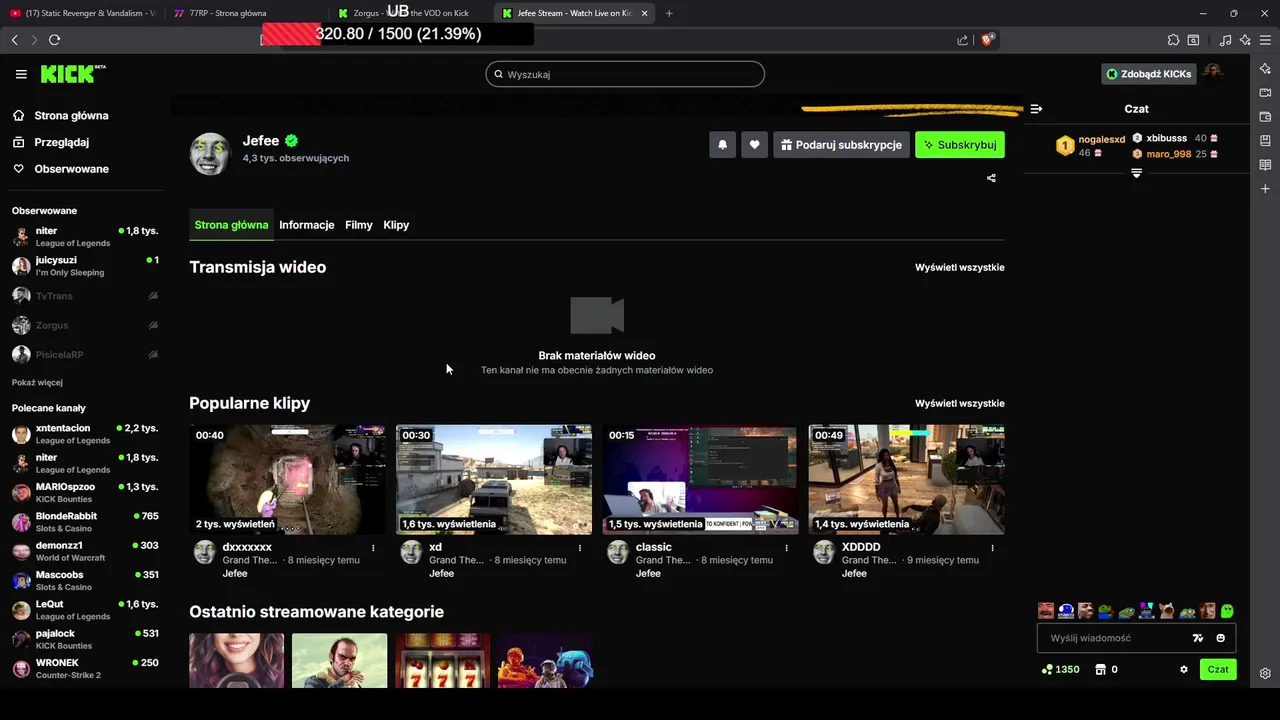1280x720 pixels.
Task: Switch to the Klipy tab
Action: (x=396, y=225)
